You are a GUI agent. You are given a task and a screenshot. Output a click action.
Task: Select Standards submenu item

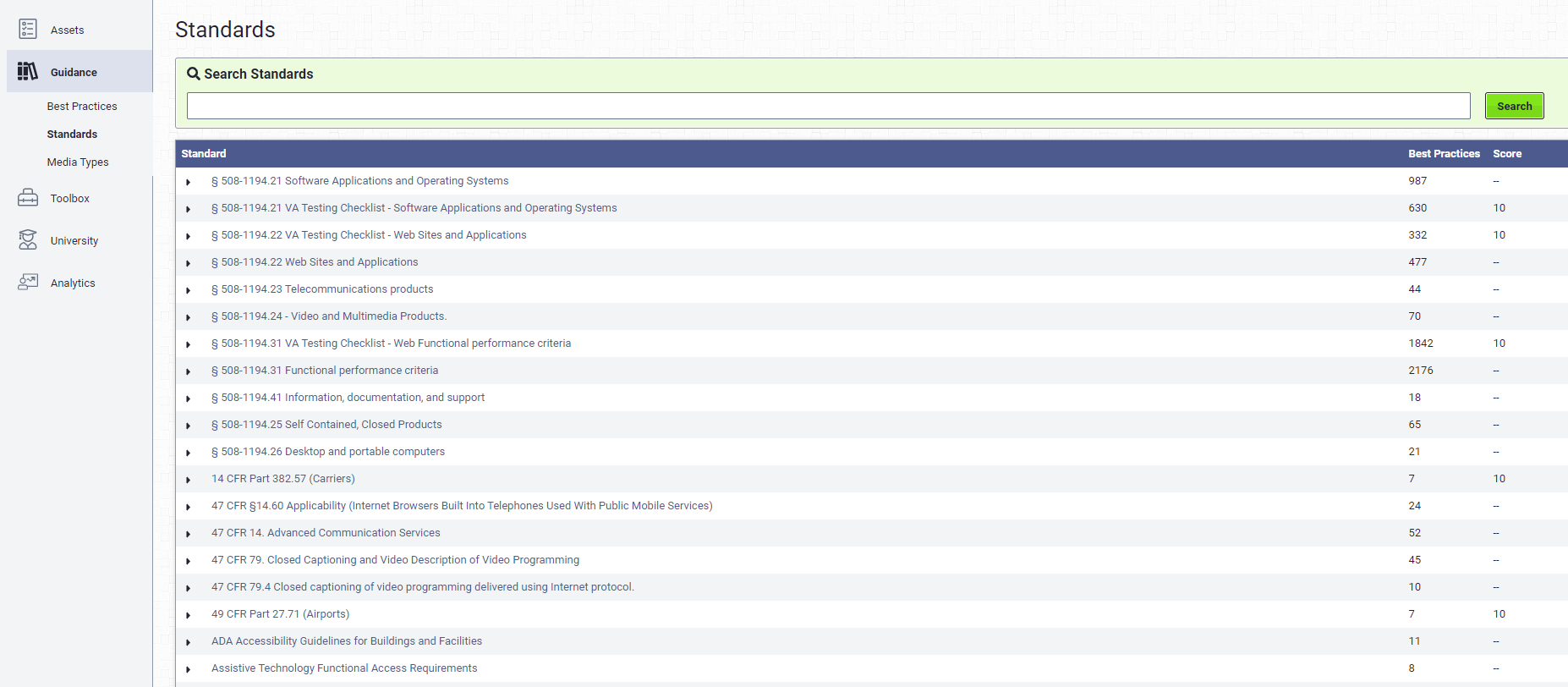(x=72, y=134)
